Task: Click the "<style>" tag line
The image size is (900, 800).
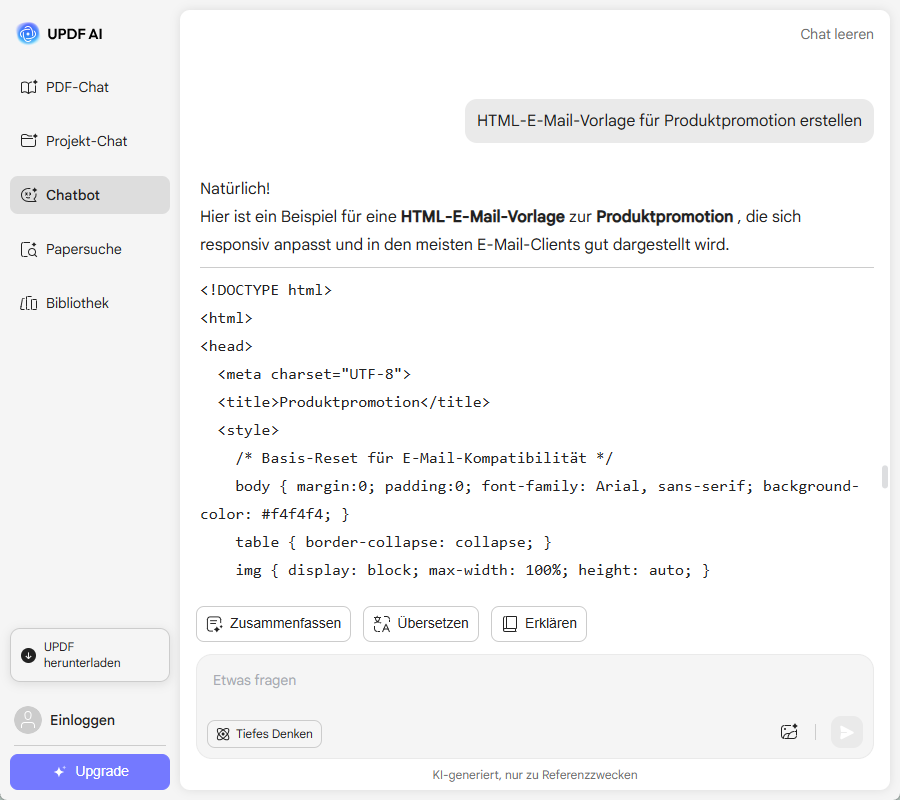Action: pos(248,430)
